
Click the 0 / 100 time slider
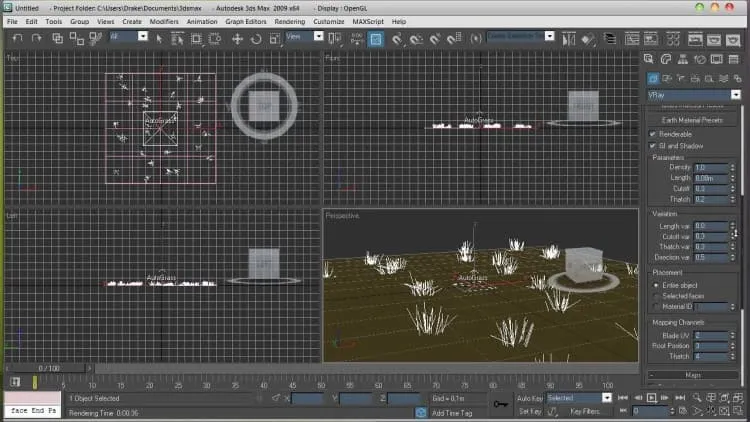click(x=49, y=368)
